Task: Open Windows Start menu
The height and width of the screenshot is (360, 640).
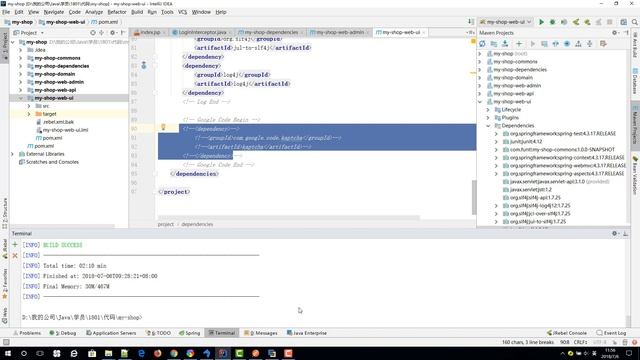Action: [7, 353]
